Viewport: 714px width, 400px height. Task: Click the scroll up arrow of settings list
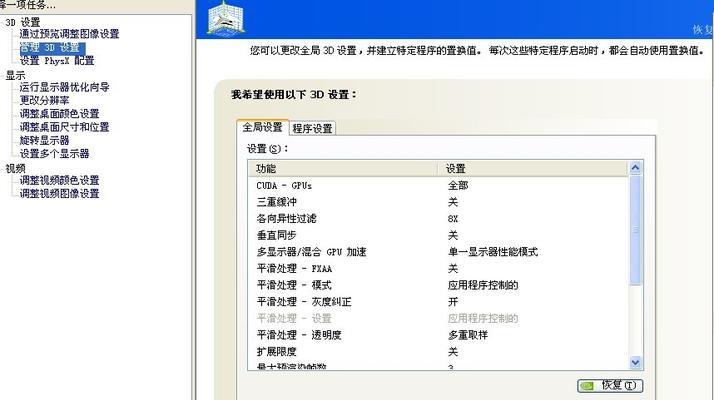[635, 168]
